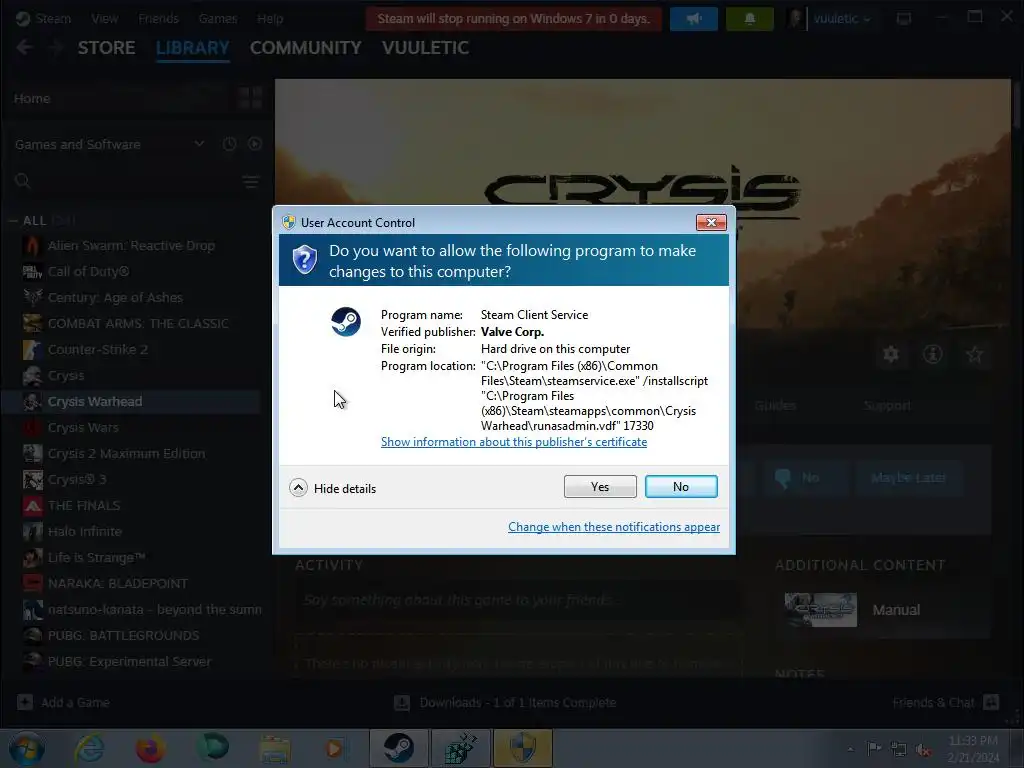This screenshot has height=768, width=1024.
Task: Open game info icon
Action: [933, 355]
